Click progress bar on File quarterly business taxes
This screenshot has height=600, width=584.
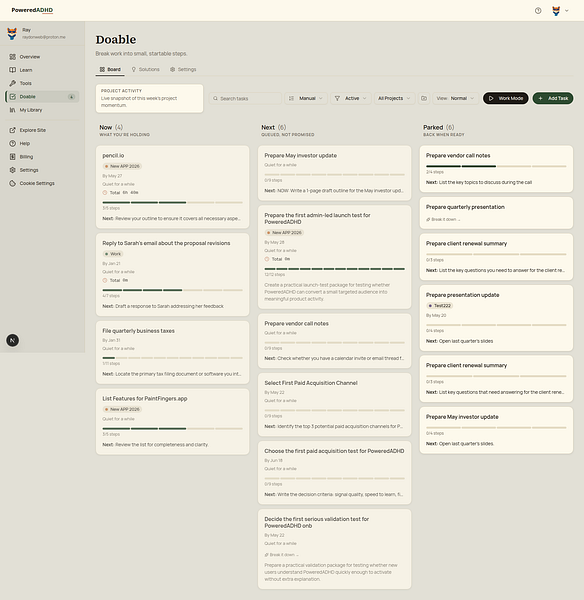(173, 358)
